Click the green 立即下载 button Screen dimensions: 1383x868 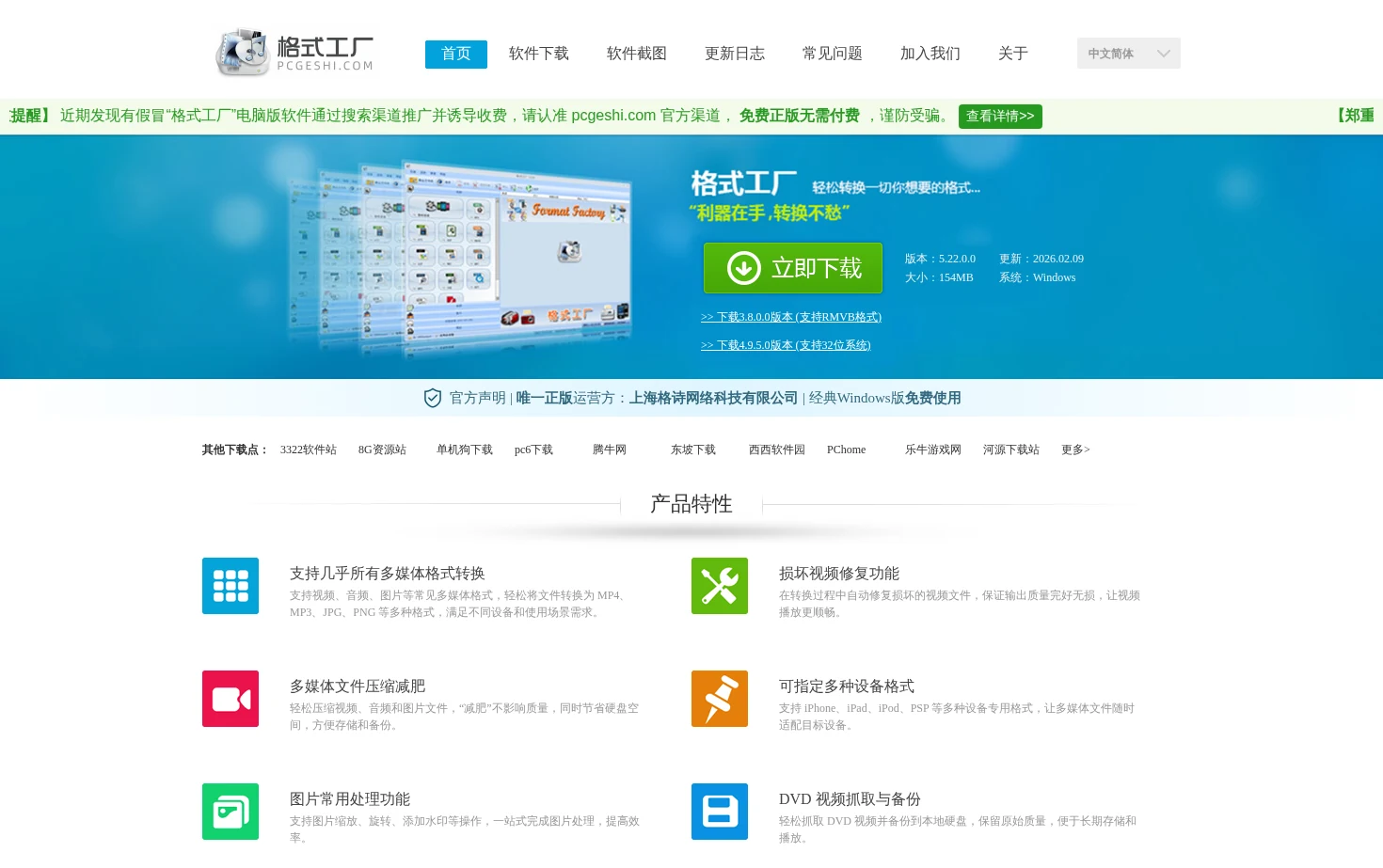[x=793, y=268]
